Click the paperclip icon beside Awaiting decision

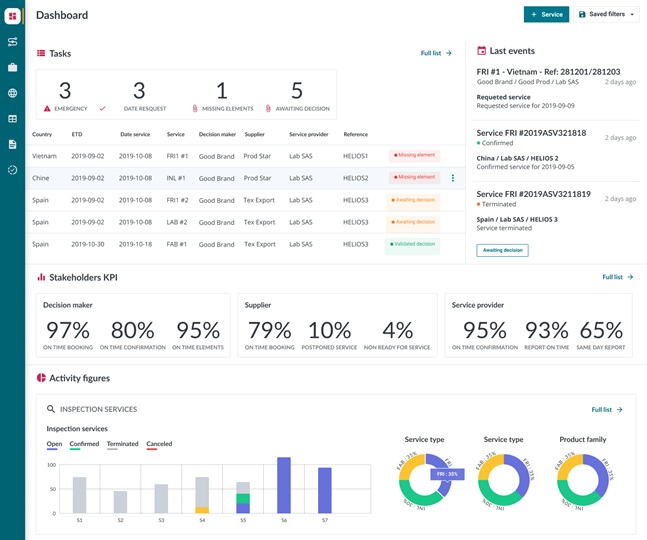tap(268, 108)
